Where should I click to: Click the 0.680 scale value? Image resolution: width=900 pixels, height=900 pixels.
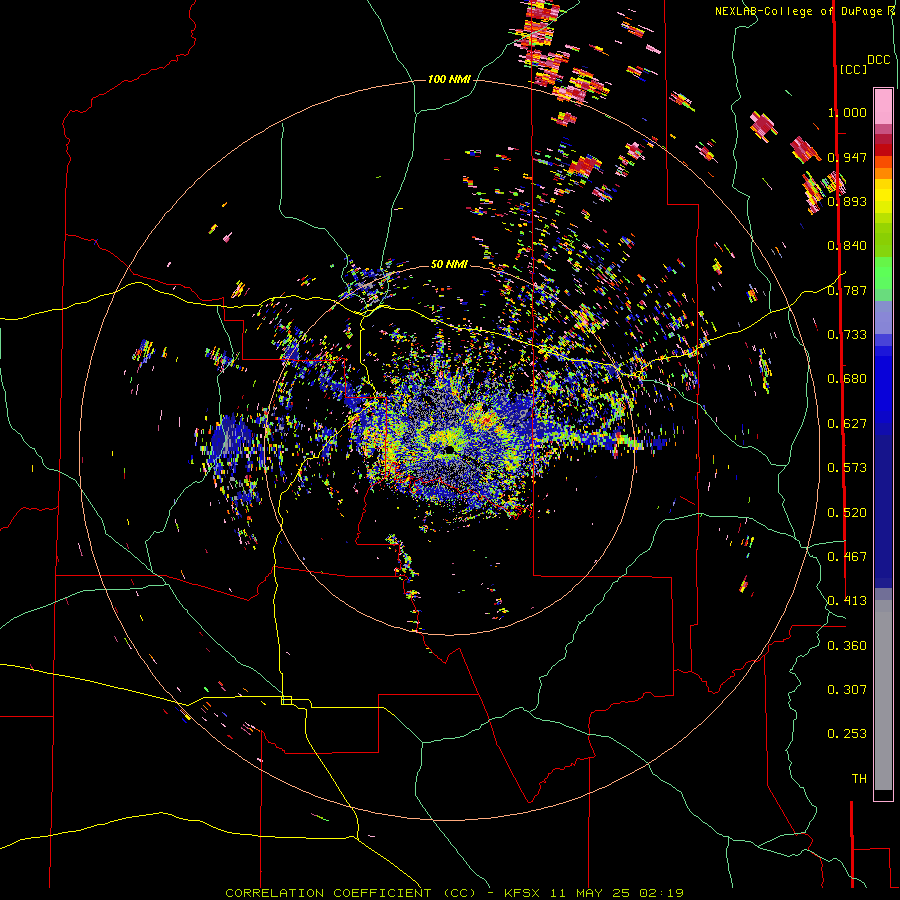point(847,379)
